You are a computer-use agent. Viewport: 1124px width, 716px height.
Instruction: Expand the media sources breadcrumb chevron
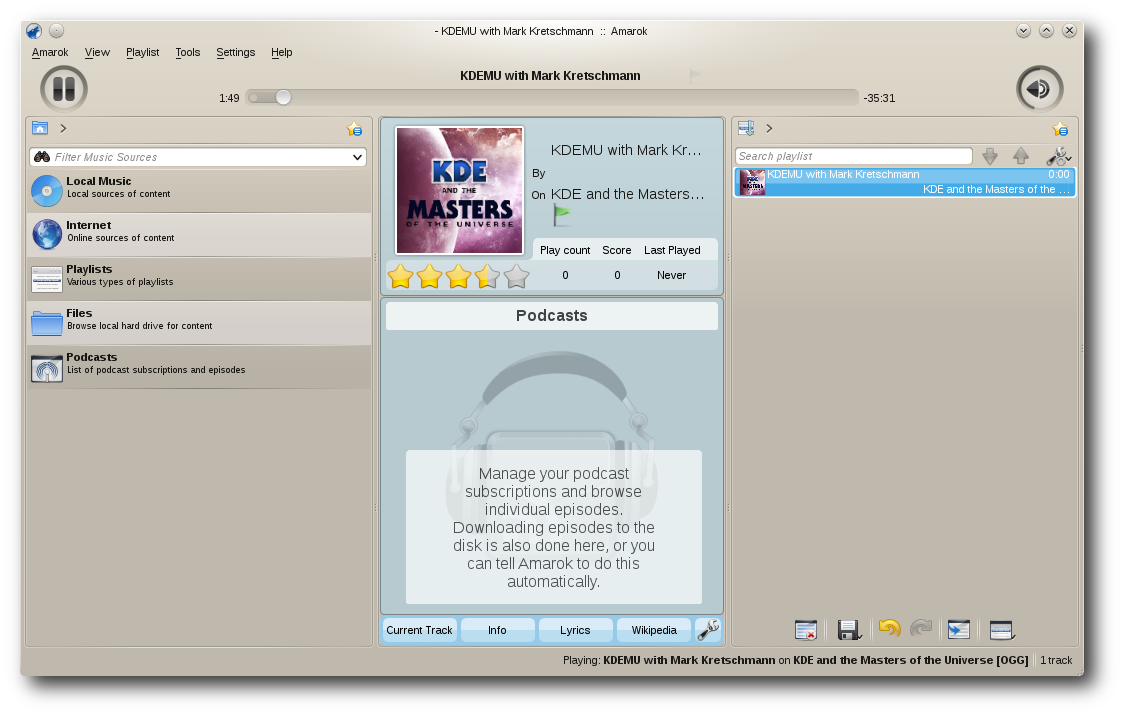coord(63,128)
